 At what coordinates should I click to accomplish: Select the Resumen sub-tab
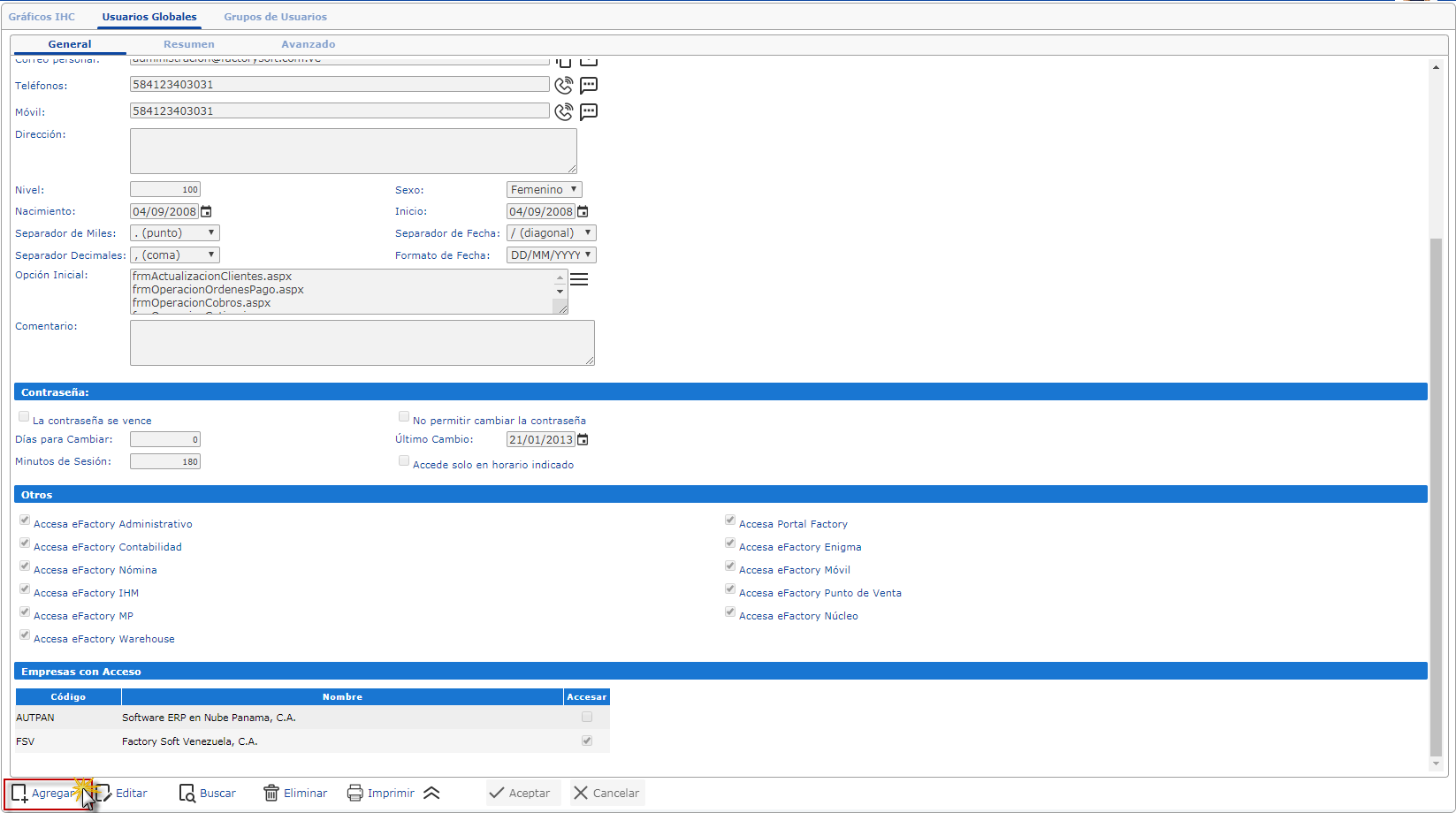tap(189, 44)
